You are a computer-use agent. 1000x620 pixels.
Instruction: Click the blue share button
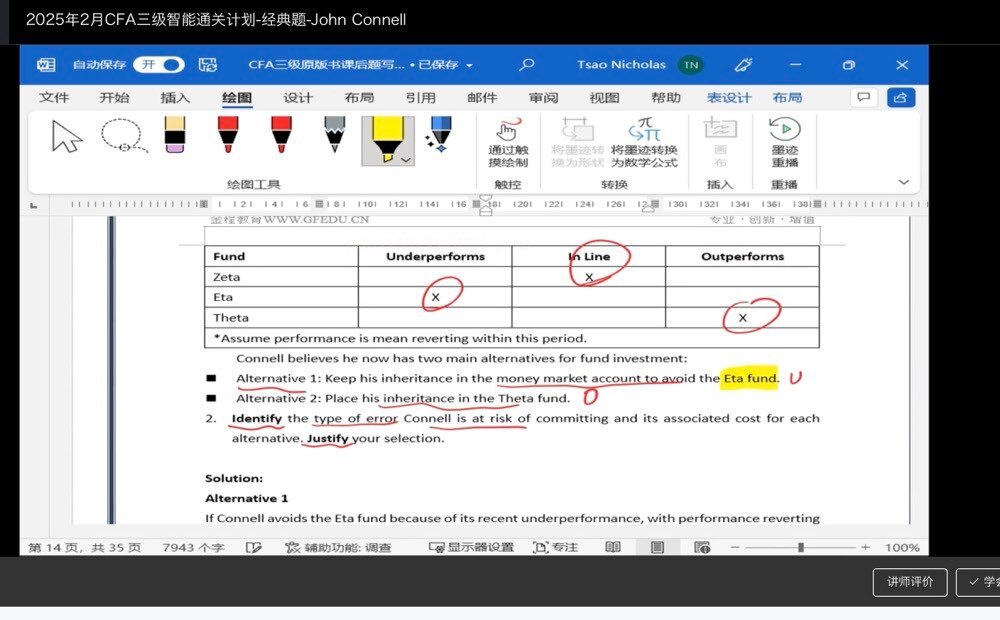[x=901, y=97]
